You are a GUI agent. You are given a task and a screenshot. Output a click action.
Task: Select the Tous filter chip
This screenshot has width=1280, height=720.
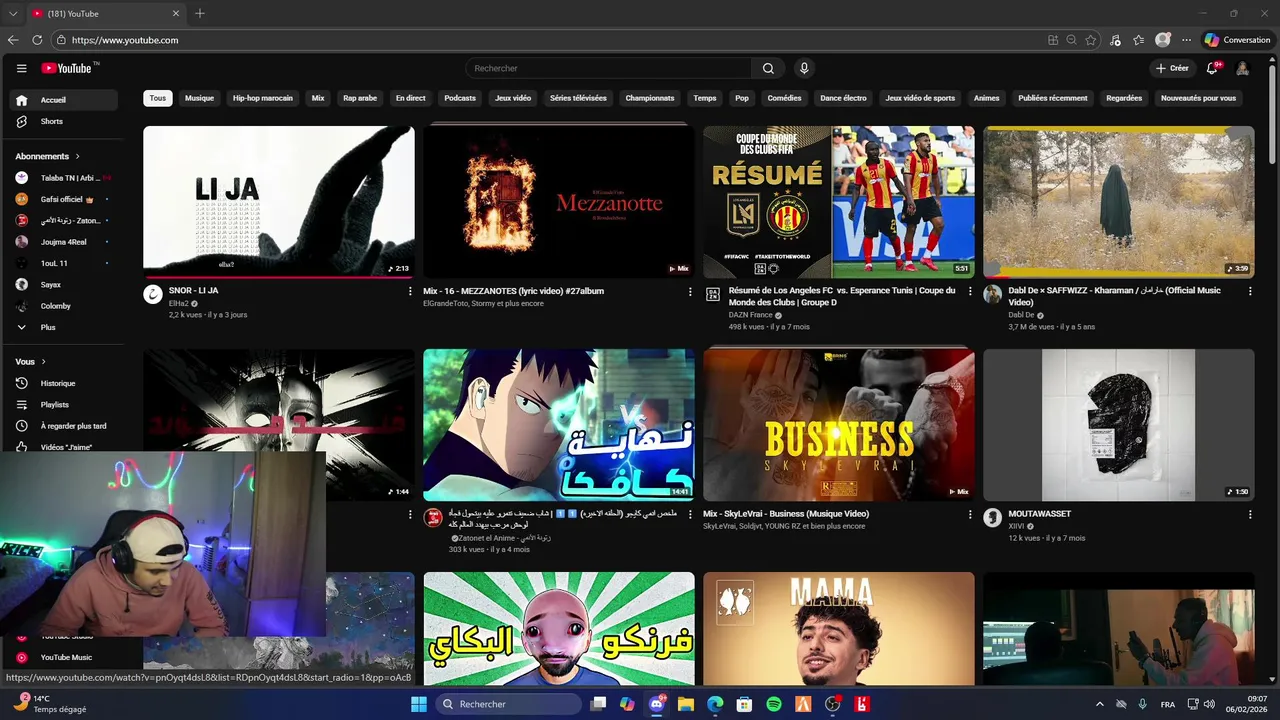(x=158, y=98)
